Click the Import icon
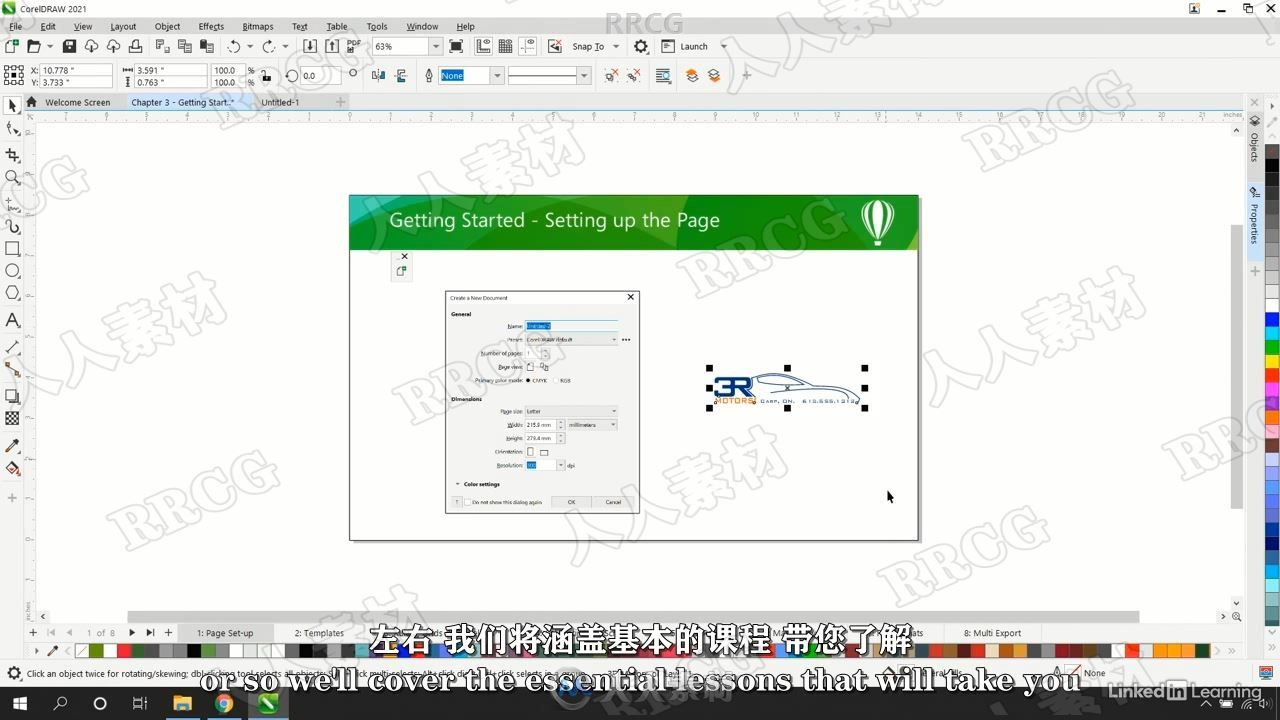1280x720 pixels. click(x=310, y=46)
